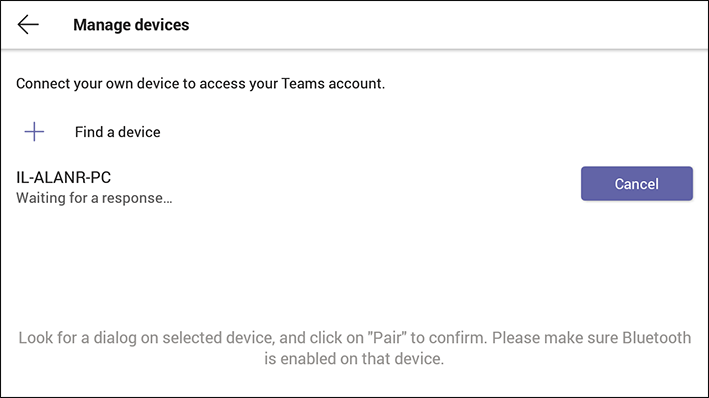Image resolution: width=709 pixels, height=398 pixels.
Task: Click the word 'devices' in the header
Action: tap(162, 25)
